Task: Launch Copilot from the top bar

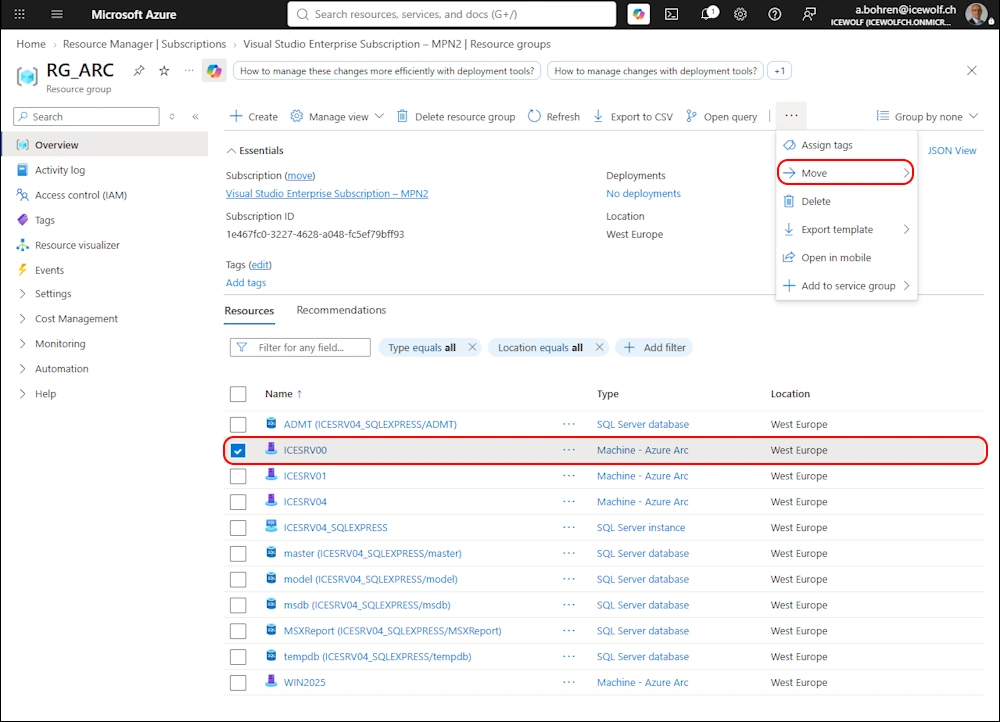Action: 638,14
